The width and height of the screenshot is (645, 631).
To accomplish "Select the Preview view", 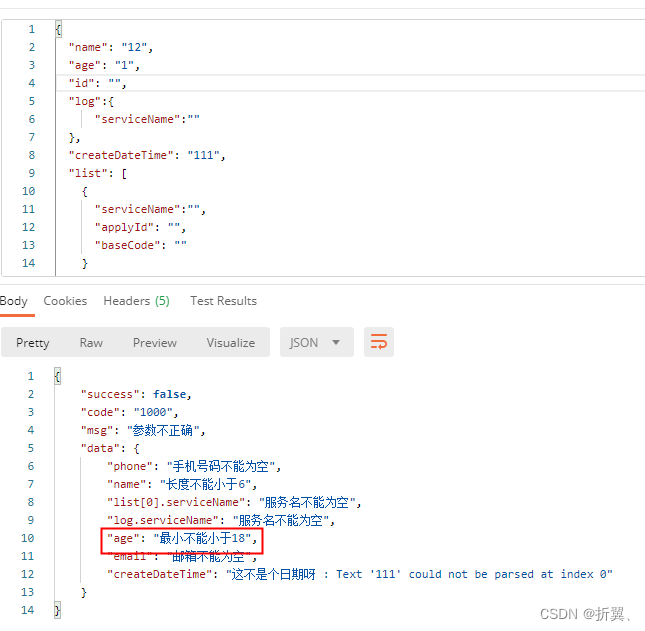I will (155, 343).
